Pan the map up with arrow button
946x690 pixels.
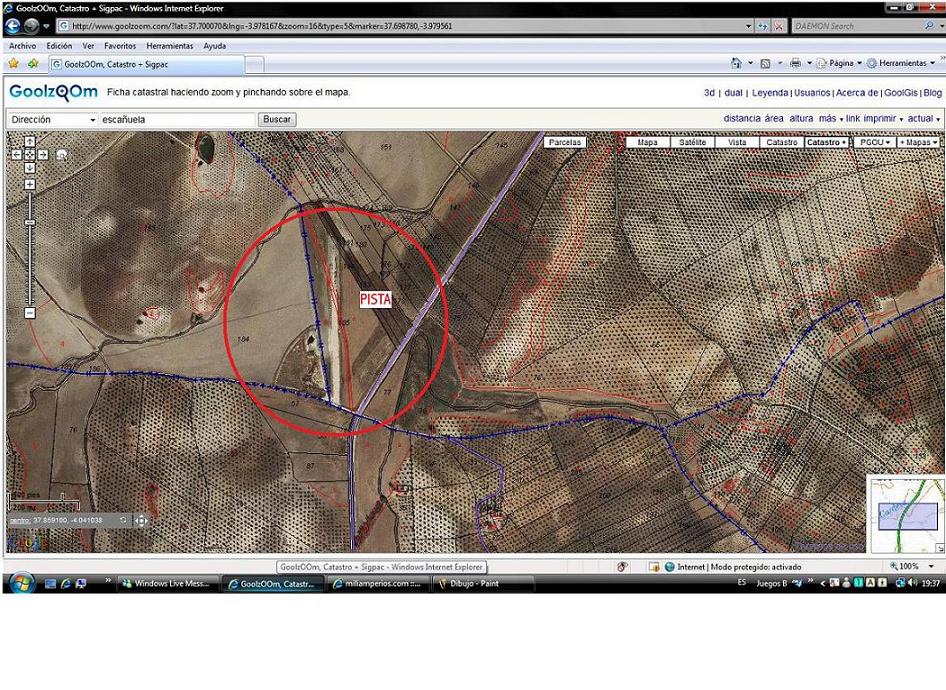[29, 143]
